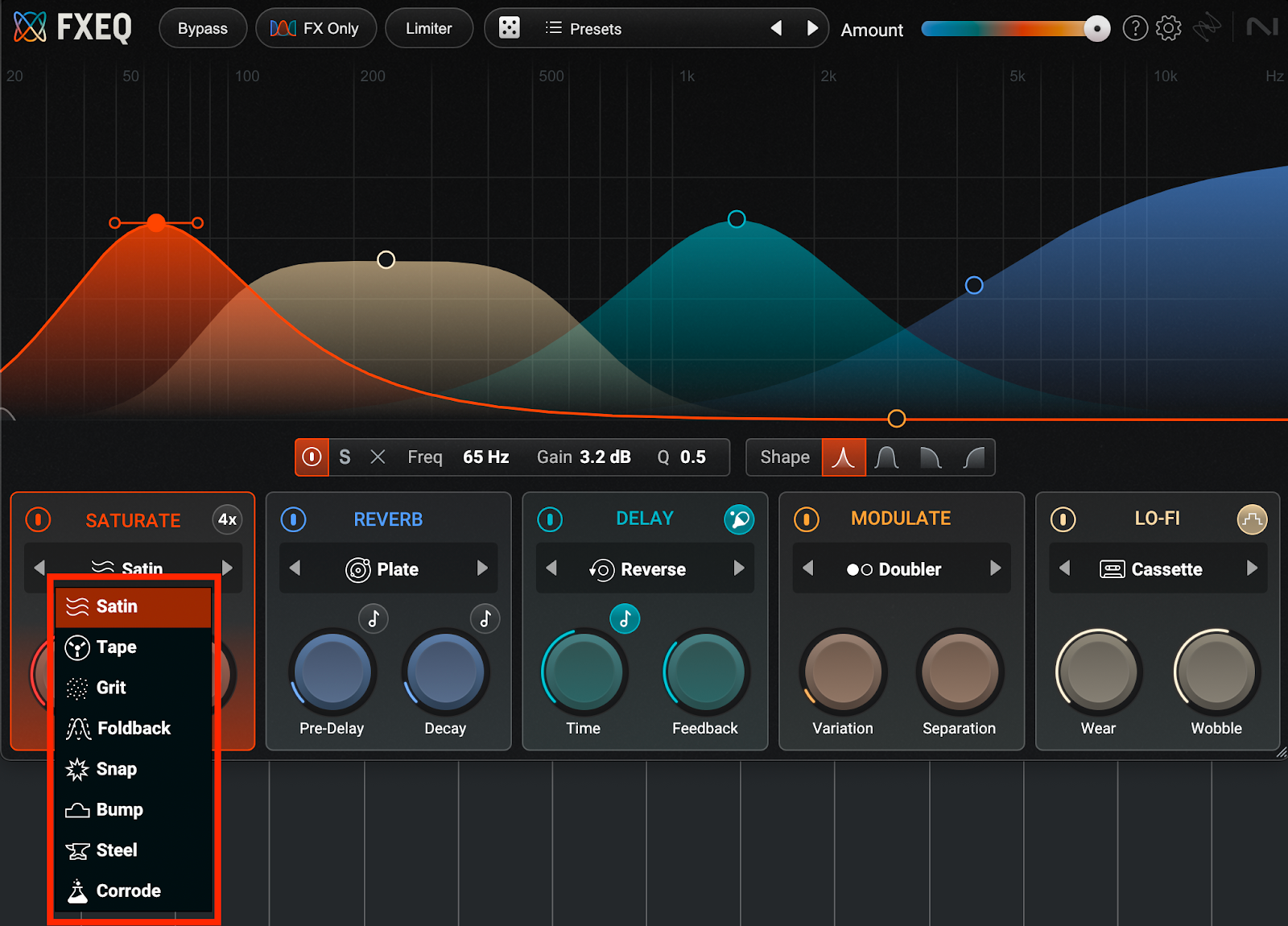Select the band-pass shape icon
Image resolution: width=1288 pixels, height=926 pixels.
click(887, 457)
